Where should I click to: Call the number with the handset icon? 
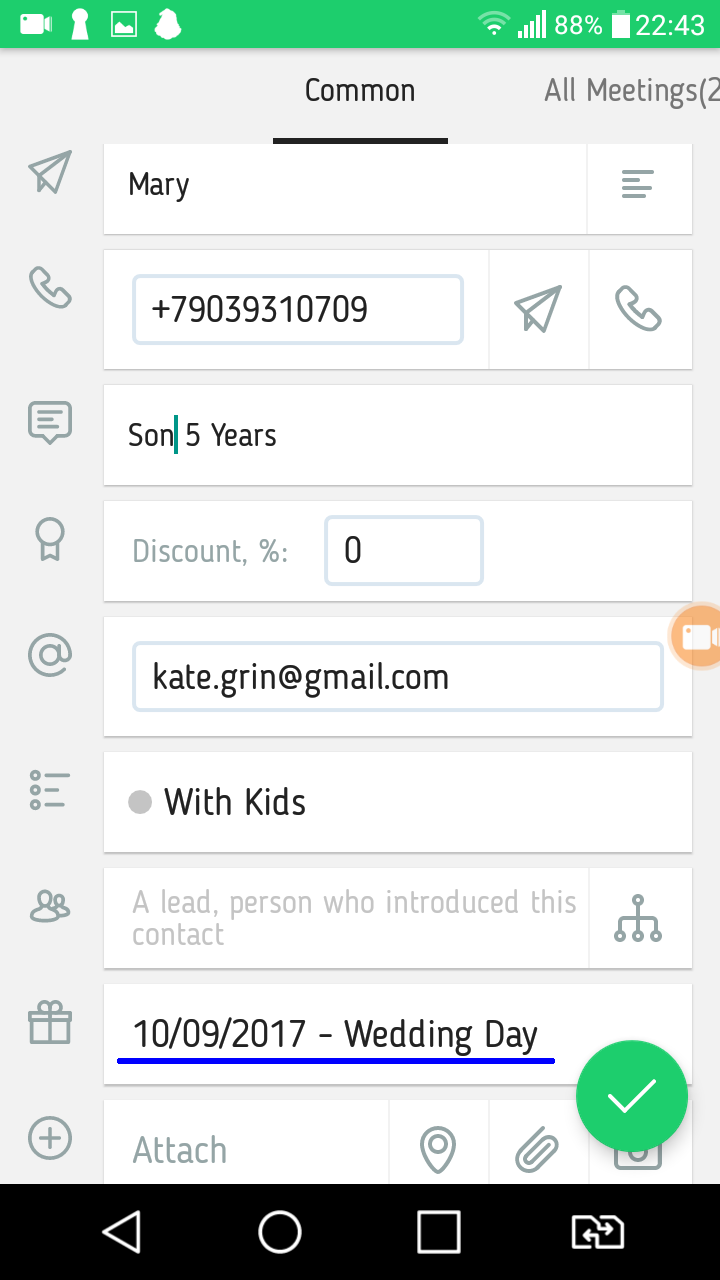pyautogui.click(x=639, y=309)
